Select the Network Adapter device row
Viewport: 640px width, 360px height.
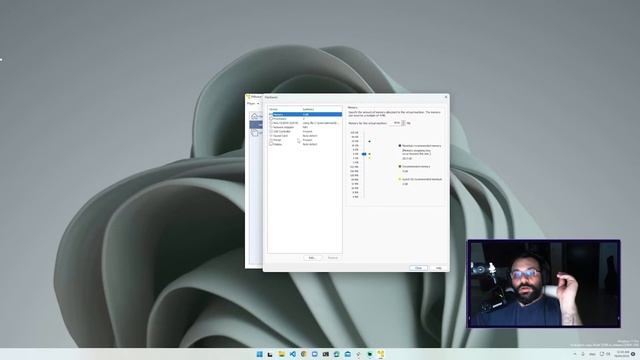coord(305,127)
